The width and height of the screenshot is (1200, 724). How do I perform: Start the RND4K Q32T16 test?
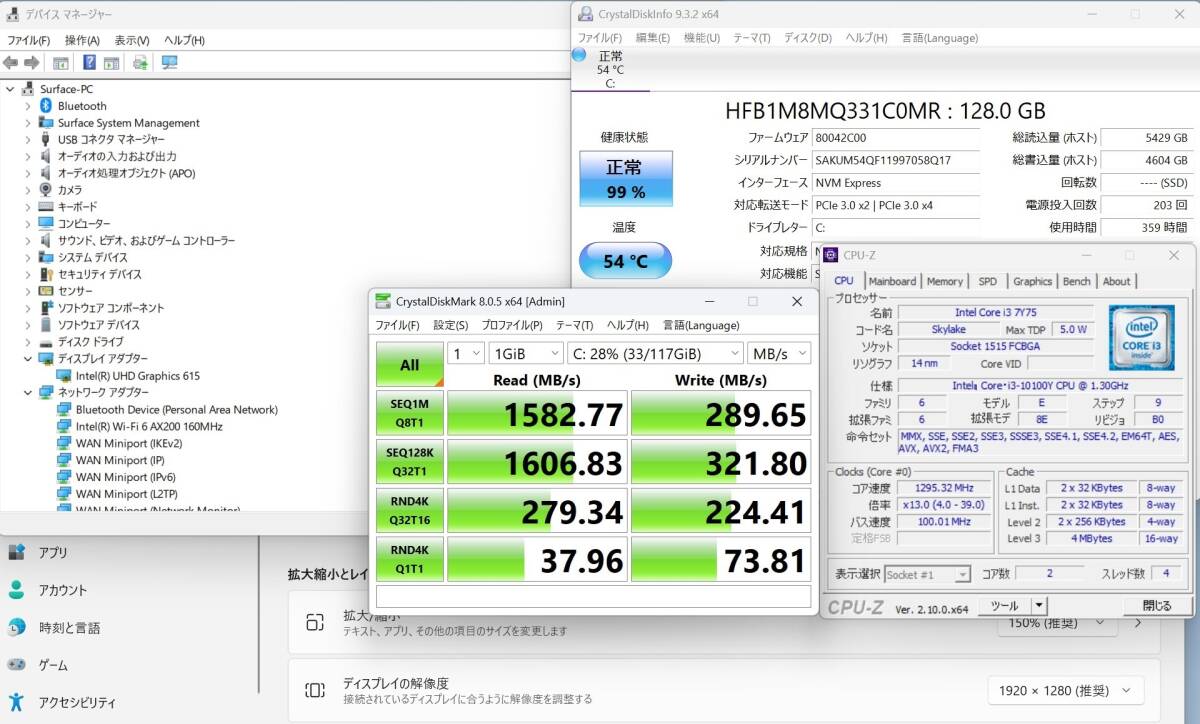[x=410, y=510]
